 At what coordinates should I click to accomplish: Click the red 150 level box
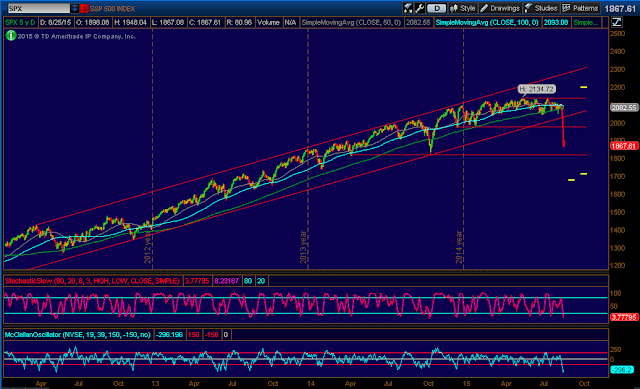[193, 335]
